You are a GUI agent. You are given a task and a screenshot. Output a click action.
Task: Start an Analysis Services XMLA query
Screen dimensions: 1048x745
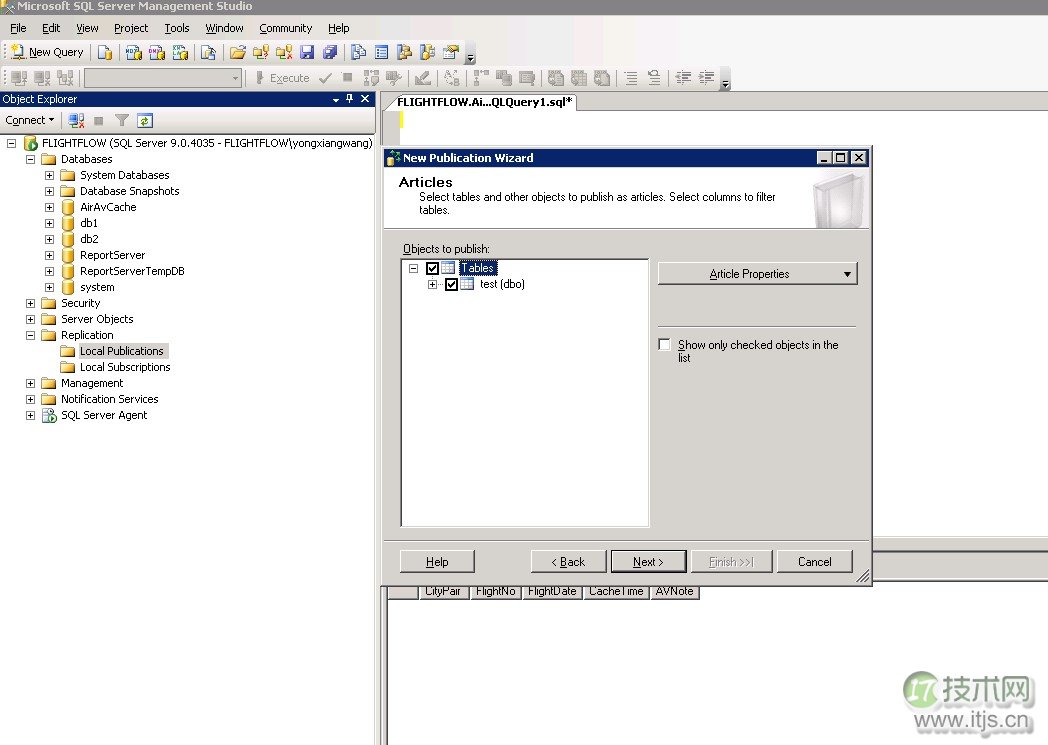tap(180, 52)
